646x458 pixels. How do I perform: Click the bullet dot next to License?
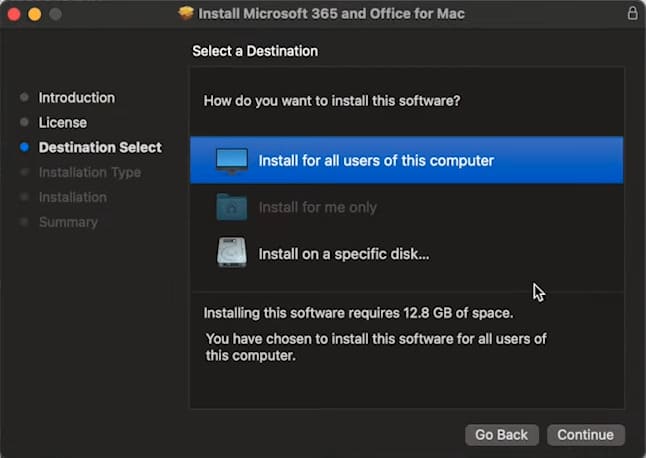click(24, 123)
